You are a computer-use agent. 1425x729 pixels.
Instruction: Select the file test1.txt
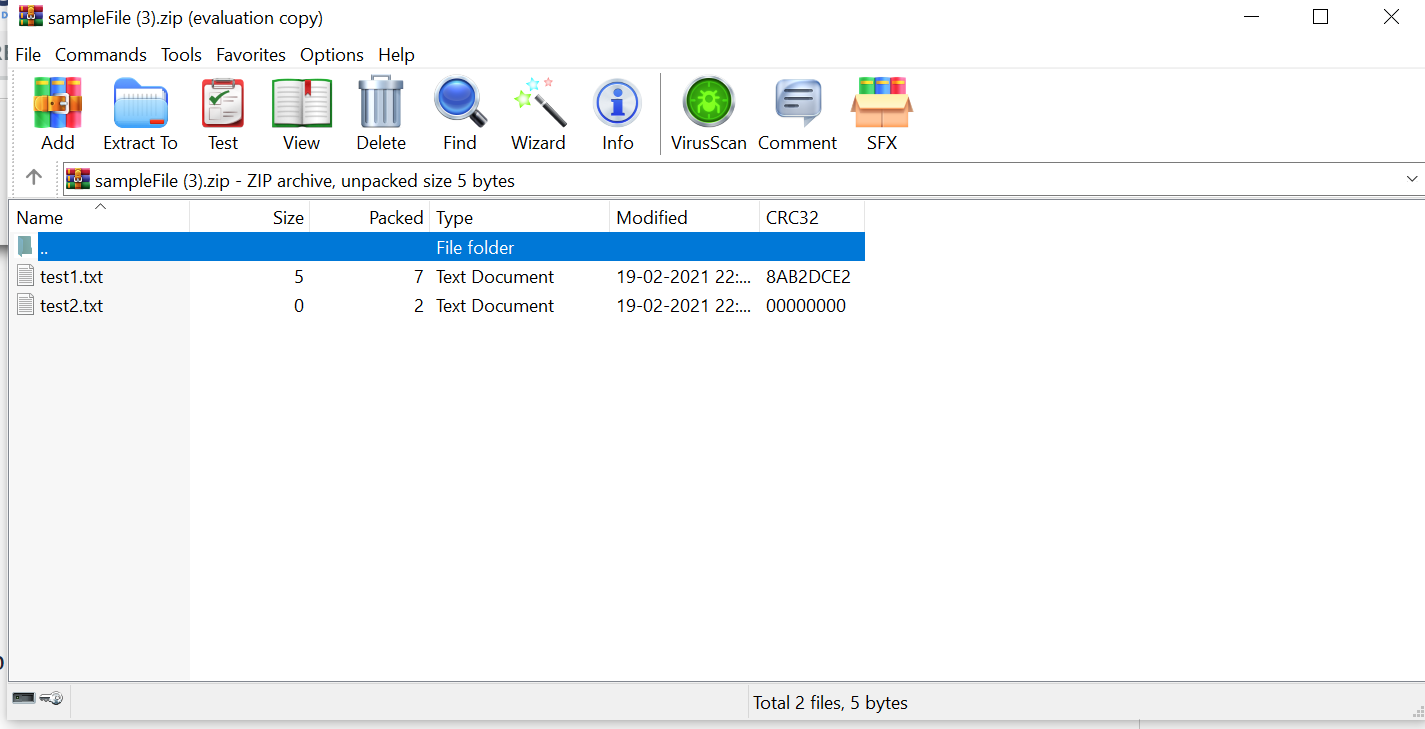(70, 276)
